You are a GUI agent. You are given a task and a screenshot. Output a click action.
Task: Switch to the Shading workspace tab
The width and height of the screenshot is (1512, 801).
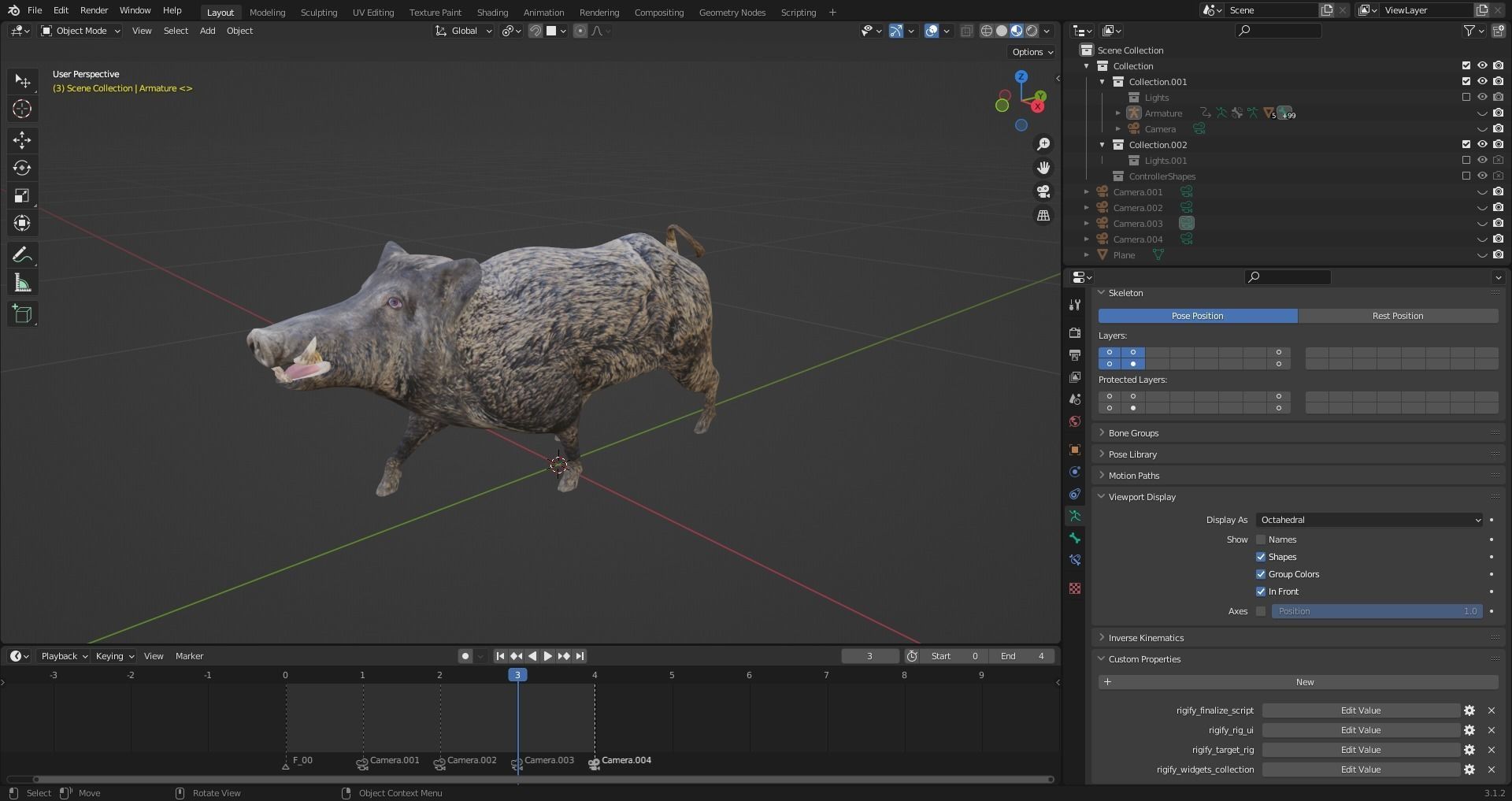[x=492, y=12]
